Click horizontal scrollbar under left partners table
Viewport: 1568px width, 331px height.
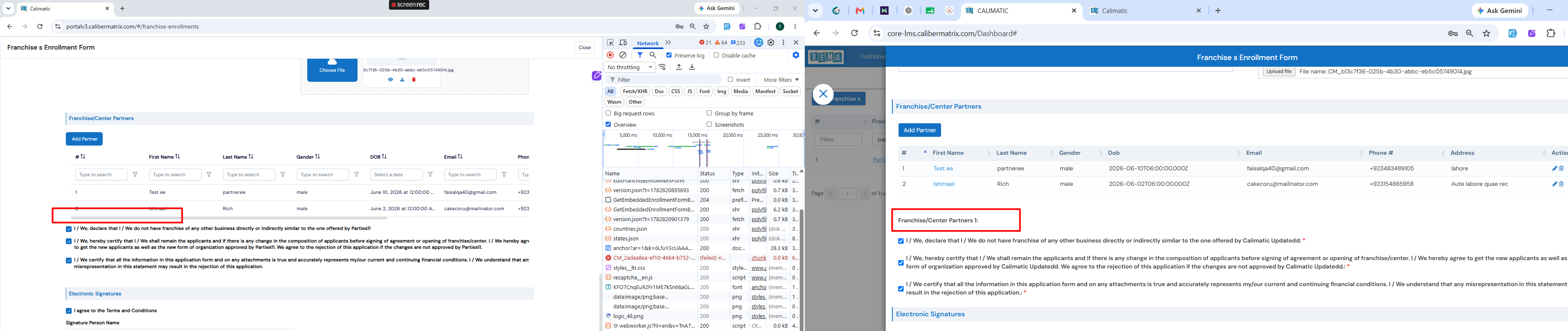[x=229, y=218]
